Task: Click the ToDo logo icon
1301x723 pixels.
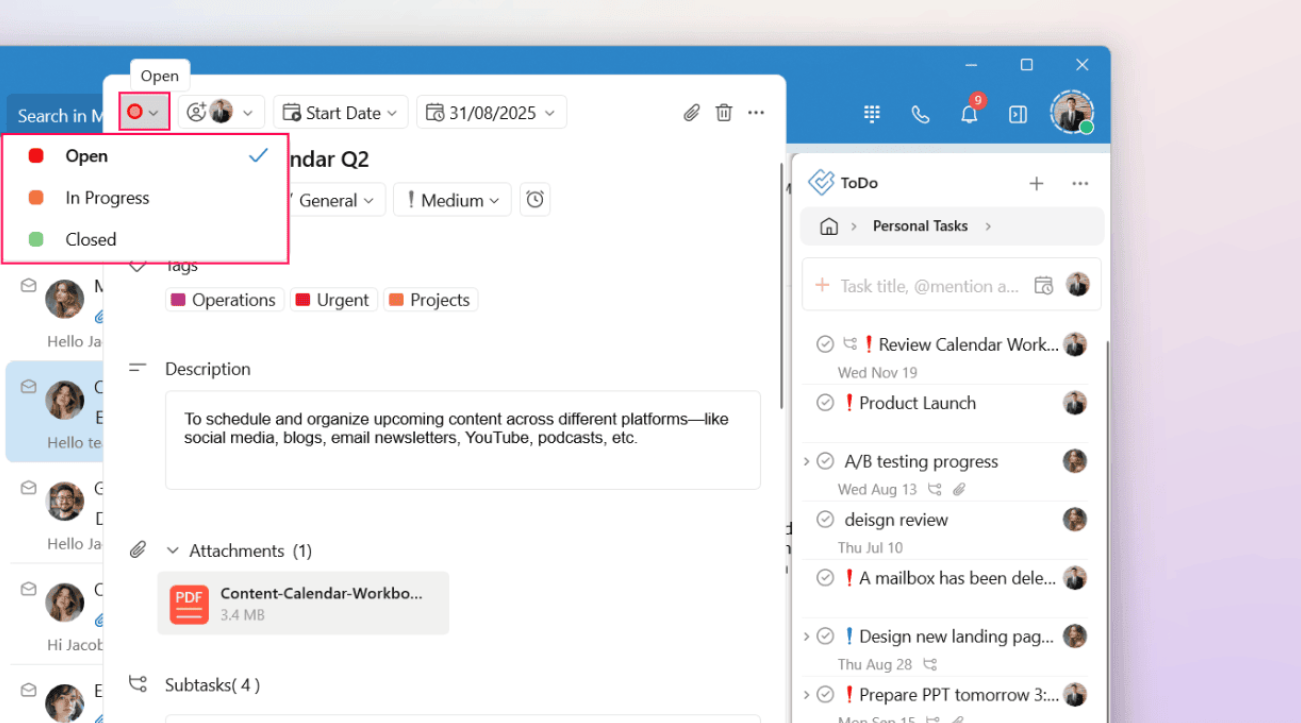Action: (x=821, y=182)
